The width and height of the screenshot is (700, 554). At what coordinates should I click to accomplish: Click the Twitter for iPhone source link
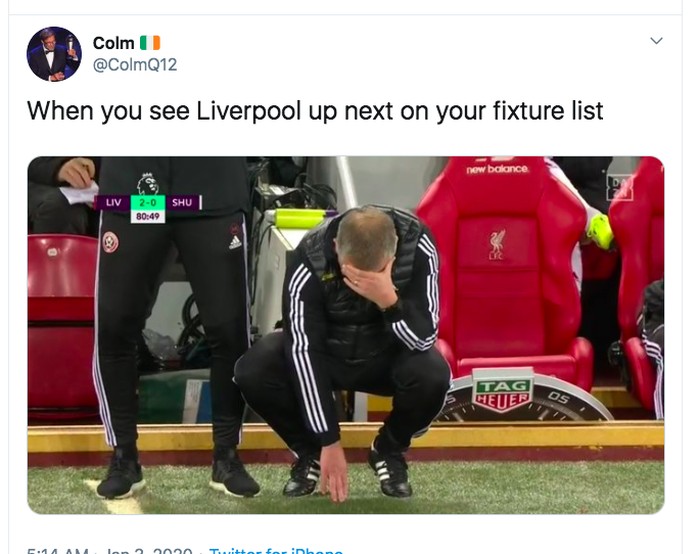pos(276,550)
